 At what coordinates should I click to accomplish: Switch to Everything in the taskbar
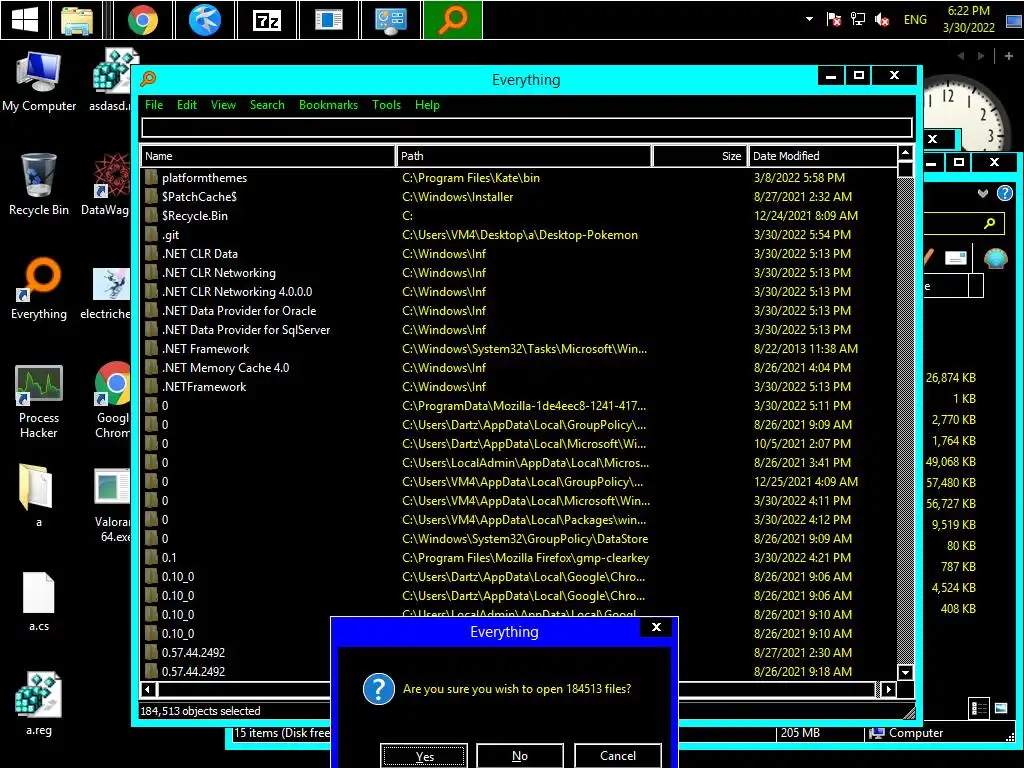coord(453,20)
